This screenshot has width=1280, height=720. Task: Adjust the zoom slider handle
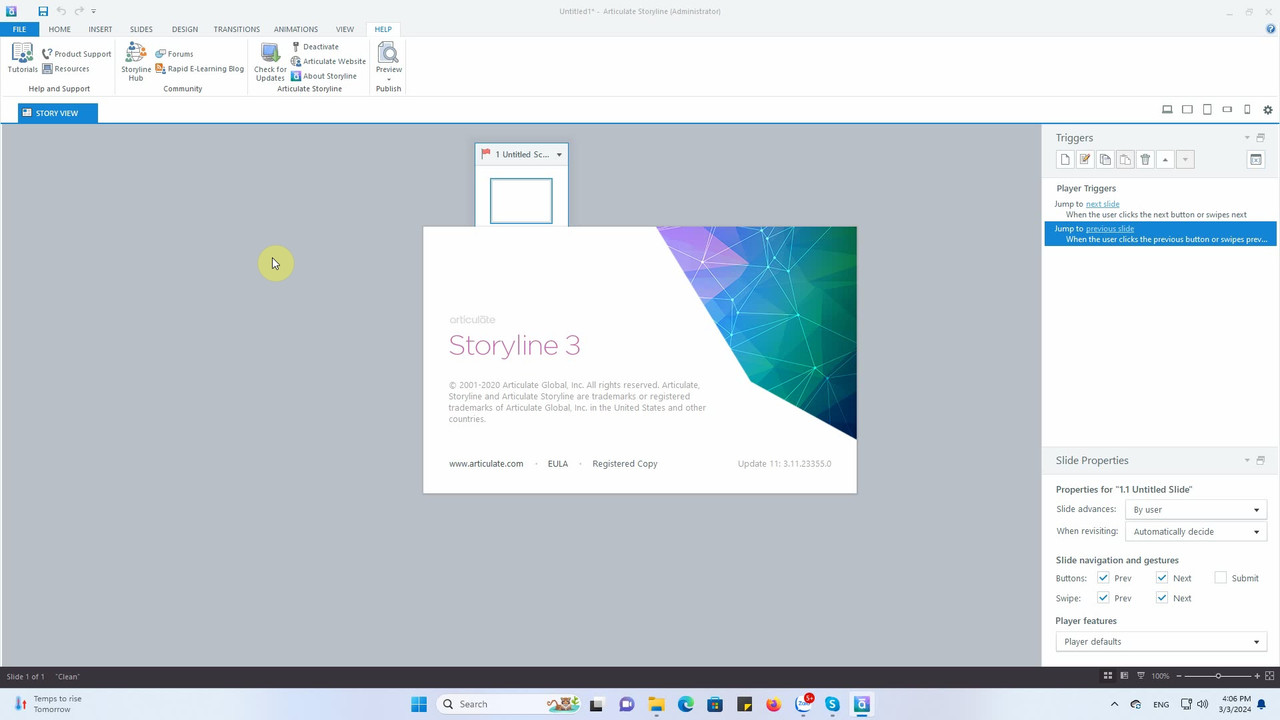tap(1218, 676)
